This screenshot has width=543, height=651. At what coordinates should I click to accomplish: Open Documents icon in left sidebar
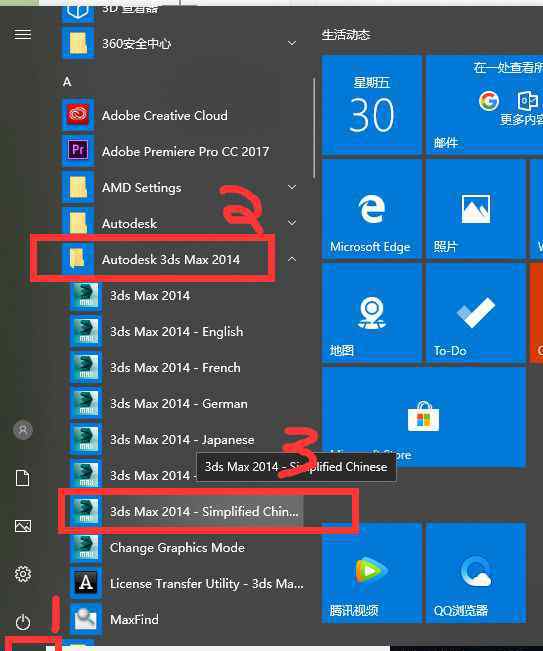22,478
